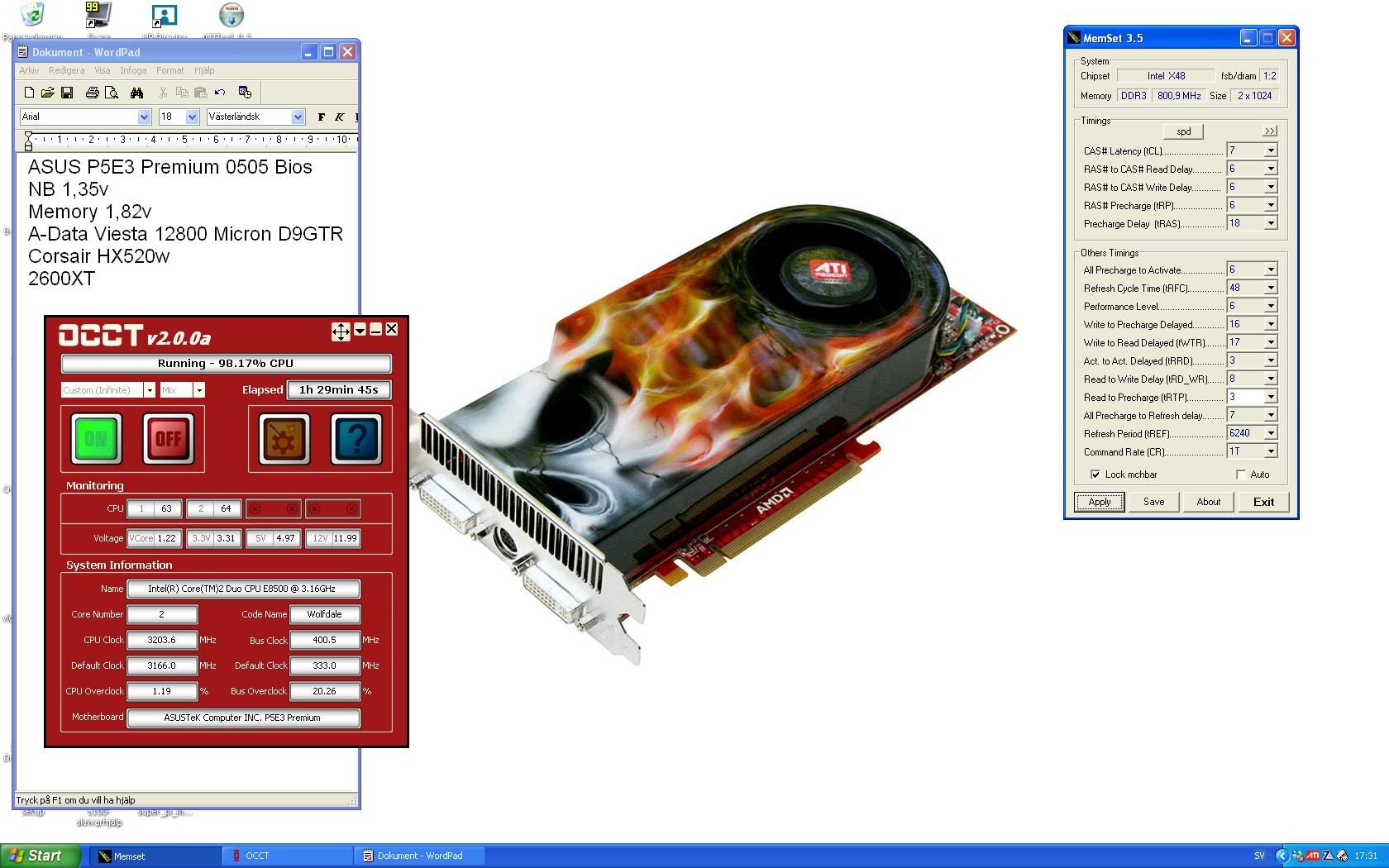Open Infoga menu in WordPad
1389x868 pixels.
coord(133,70)
